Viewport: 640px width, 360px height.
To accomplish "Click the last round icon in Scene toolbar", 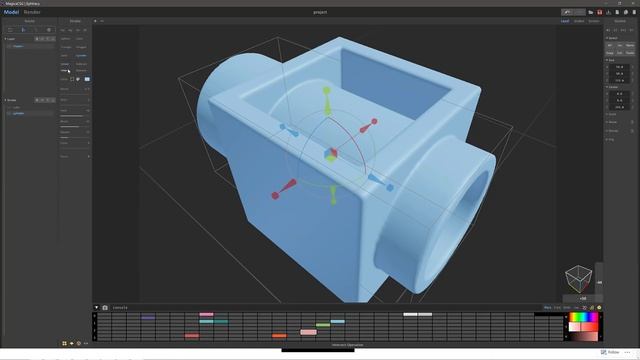I will [49, 30].
